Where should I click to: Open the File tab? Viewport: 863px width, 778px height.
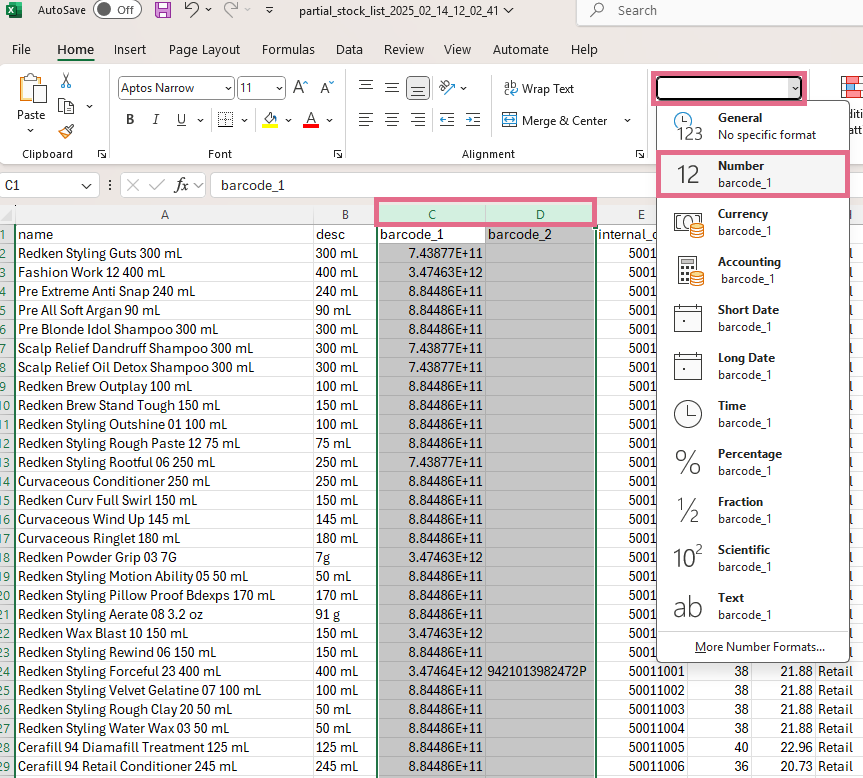[x=21, y=50]
